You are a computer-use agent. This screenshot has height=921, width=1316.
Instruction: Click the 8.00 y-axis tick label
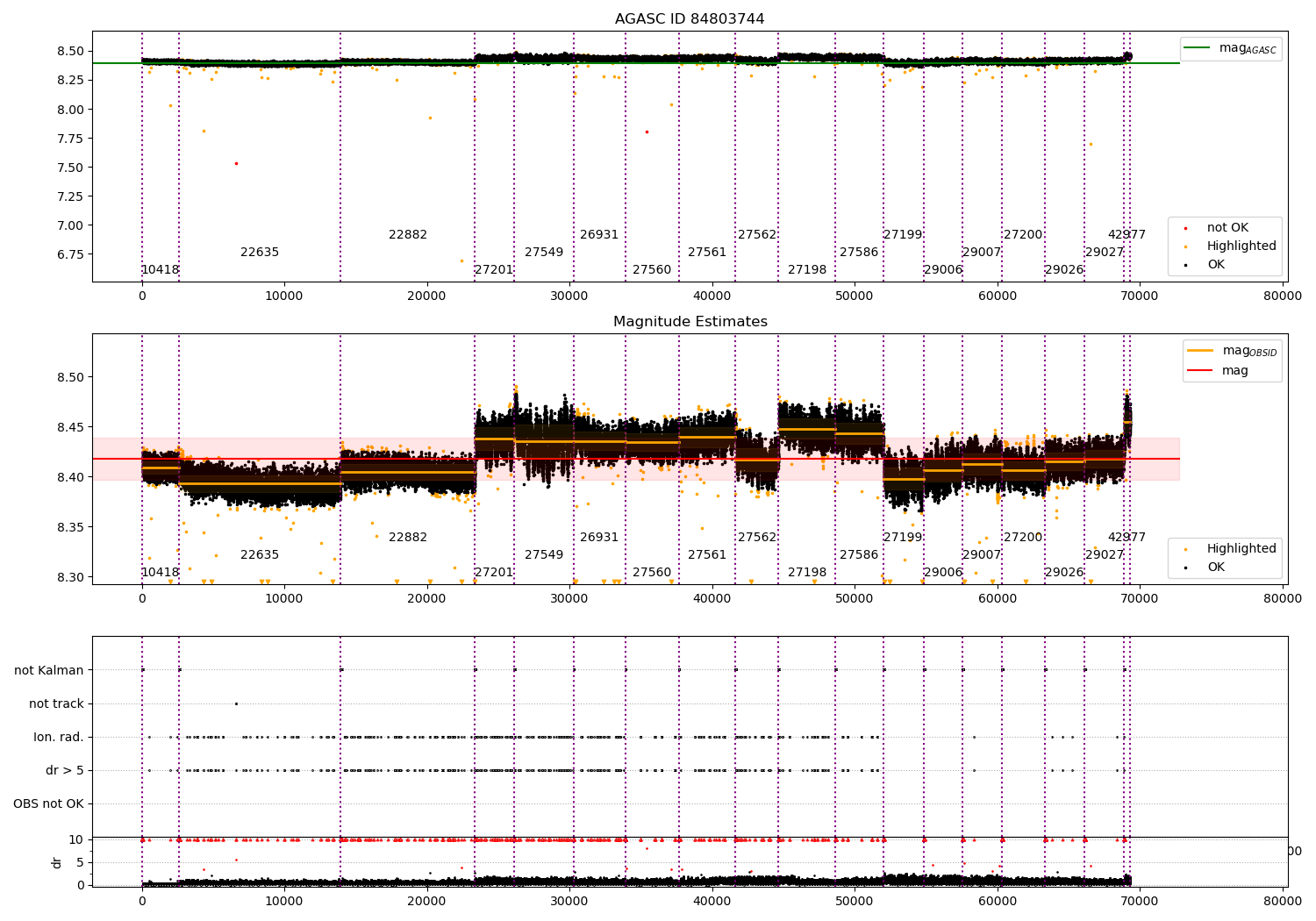point(70,111)
